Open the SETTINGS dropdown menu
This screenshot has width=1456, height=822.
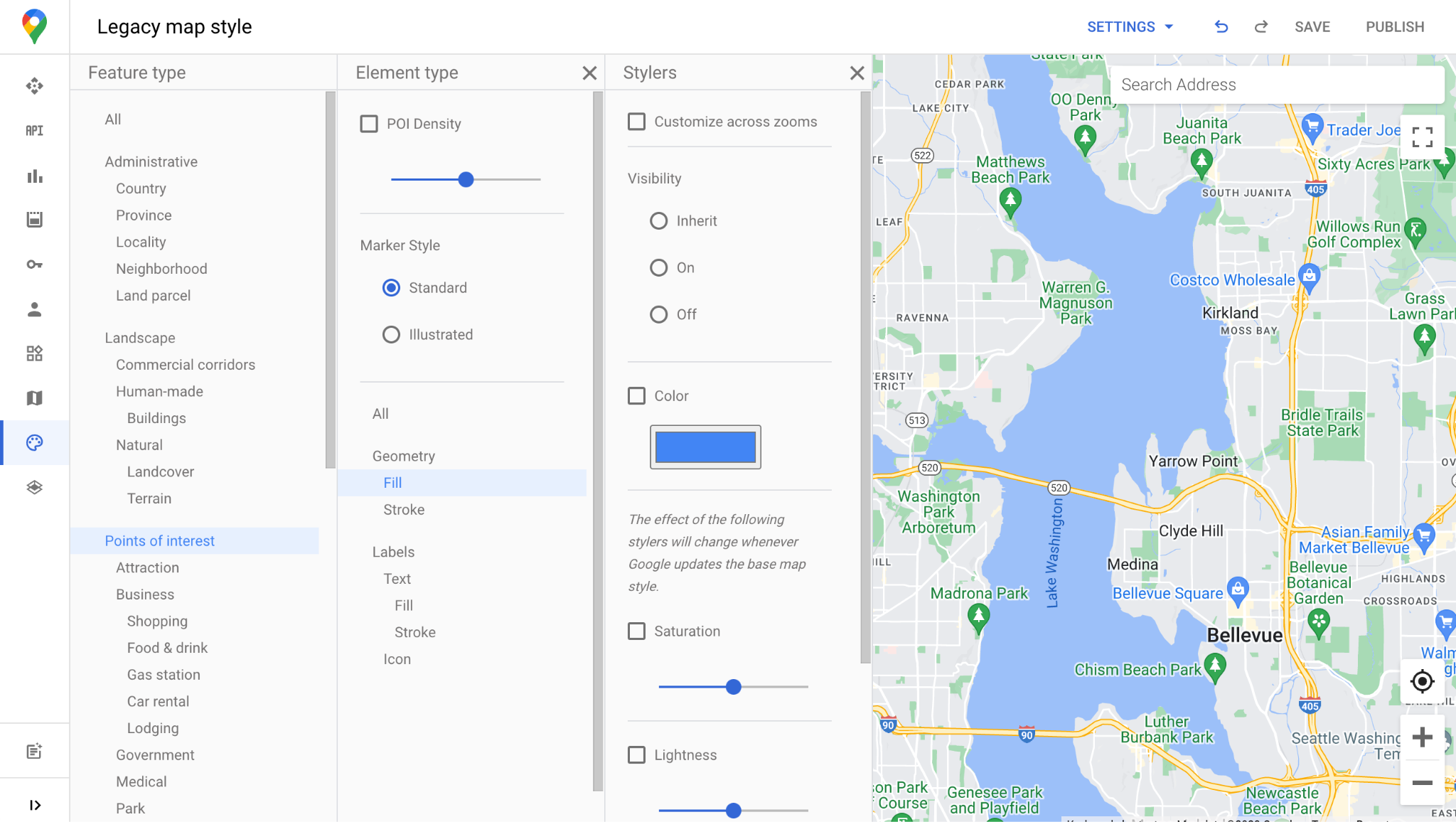(x=1128, y=27)
